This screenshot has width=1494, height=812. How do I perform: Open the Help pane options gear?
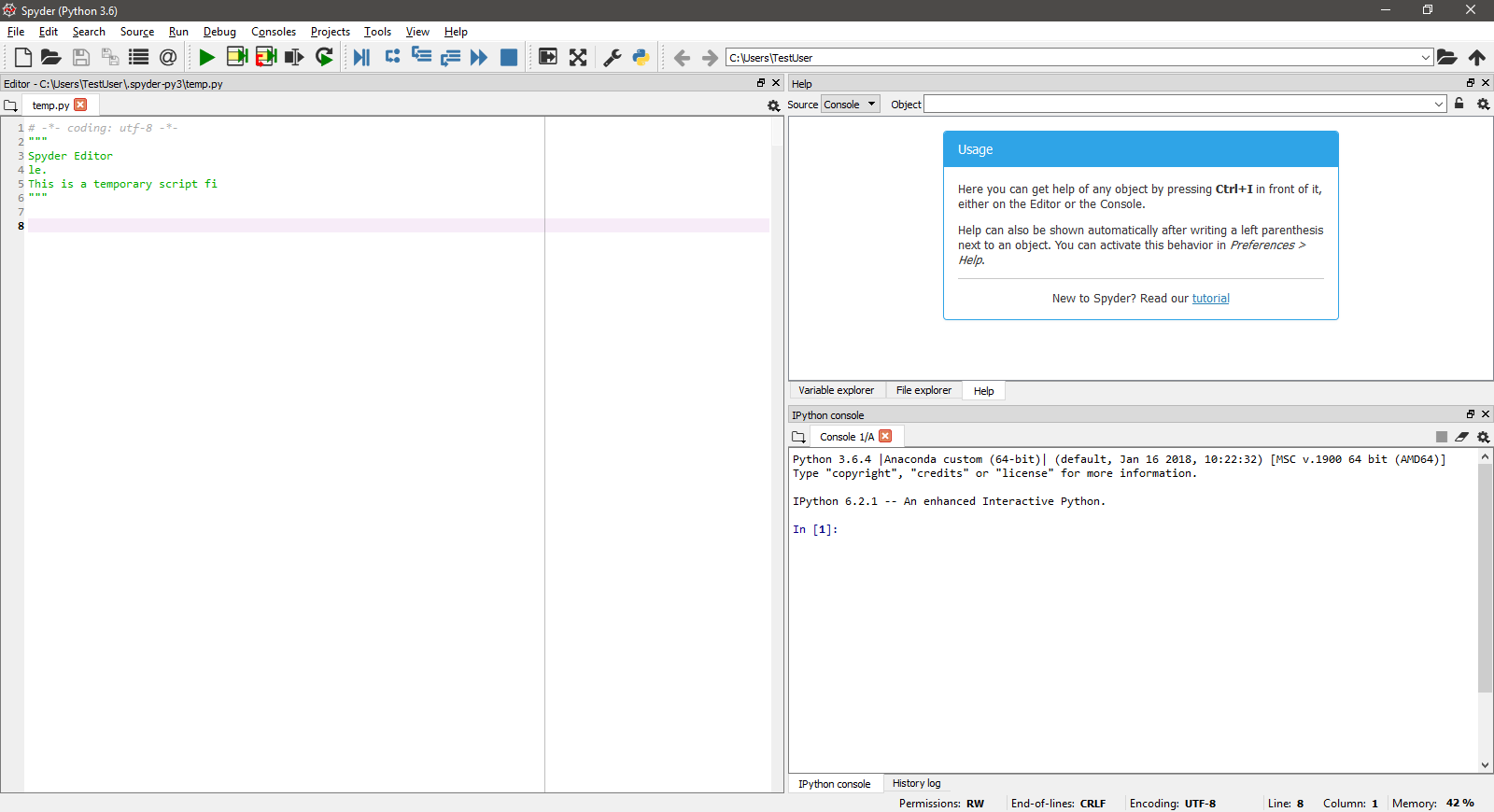tap(1483, 104)
